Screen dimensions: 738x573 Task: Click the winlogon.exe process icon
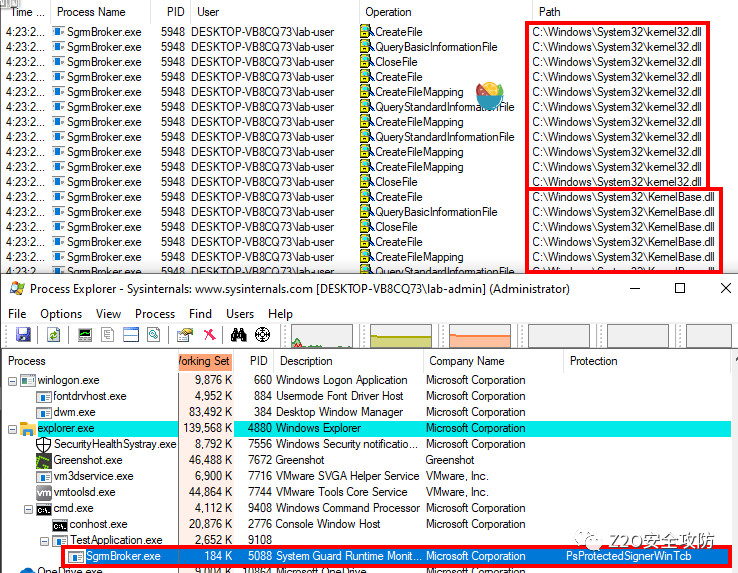tap(28, 380)
